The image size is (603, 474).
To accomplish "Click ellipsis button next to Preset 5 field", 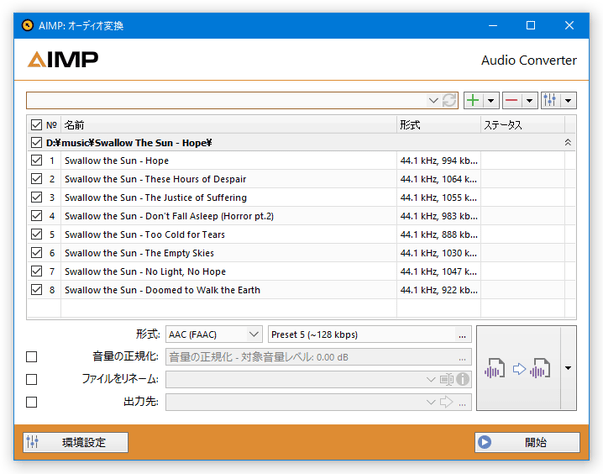I will 462,334.
